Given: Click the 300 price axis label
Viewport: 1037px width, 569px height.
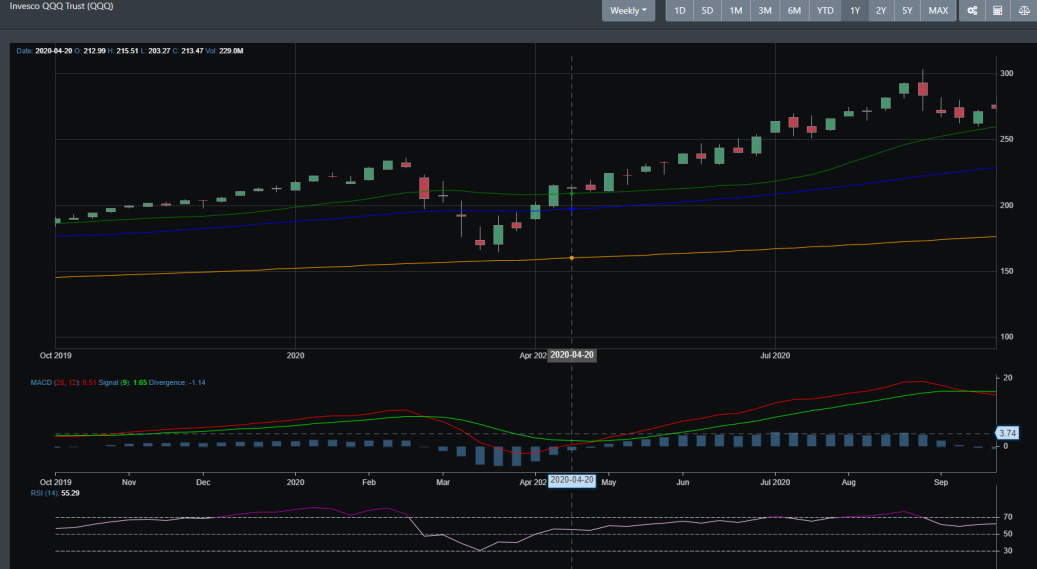Looking at the screenshot, I should click(1007, 73).
